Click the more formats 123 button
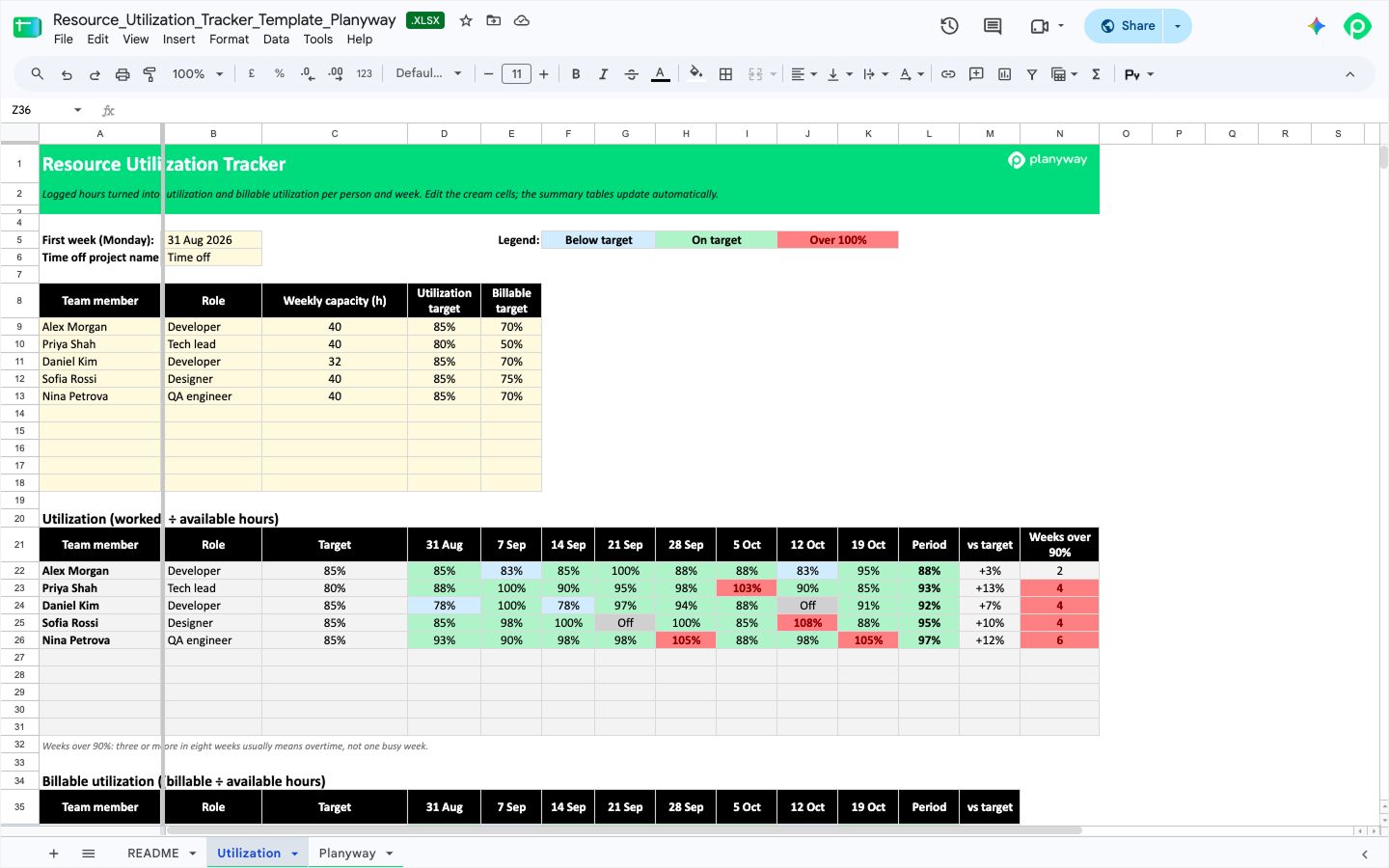The image size is (1389, 868). pos(364,74)
